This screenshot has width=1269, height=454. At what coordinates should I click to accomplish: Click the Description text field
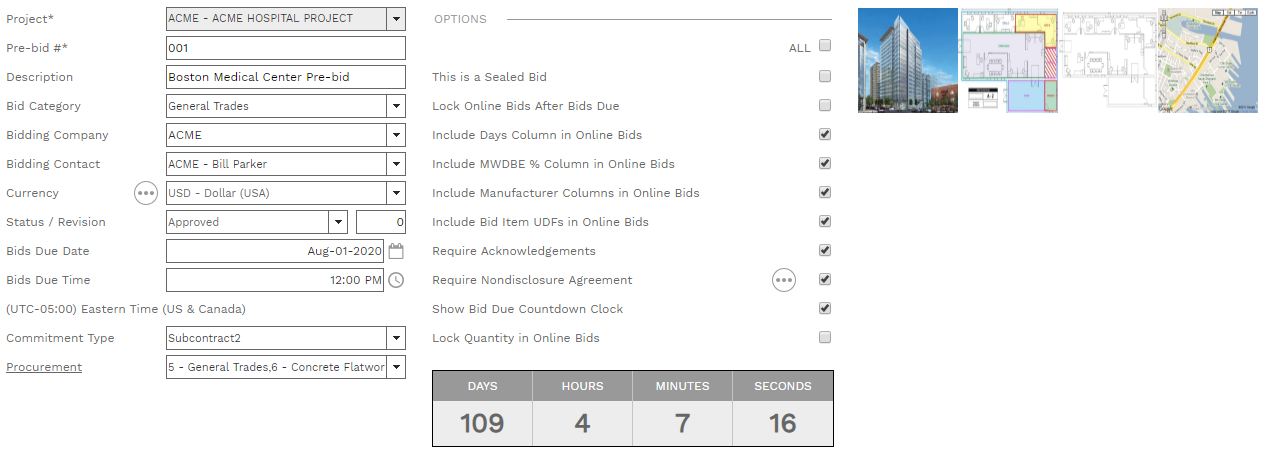coord(285,77)
